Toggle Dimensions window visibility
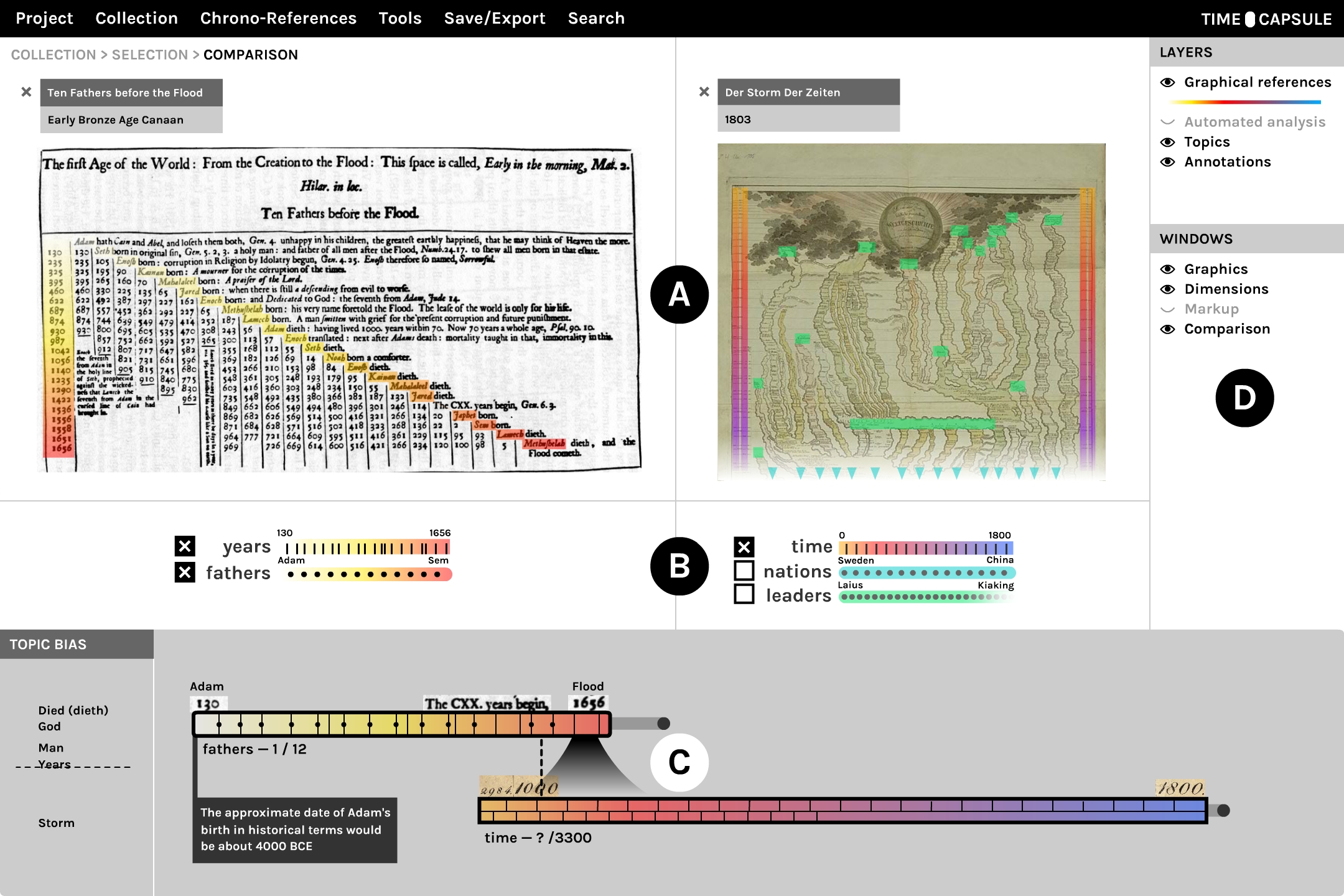Viewport: 1344px width, 896px height. pos(1168,289)
